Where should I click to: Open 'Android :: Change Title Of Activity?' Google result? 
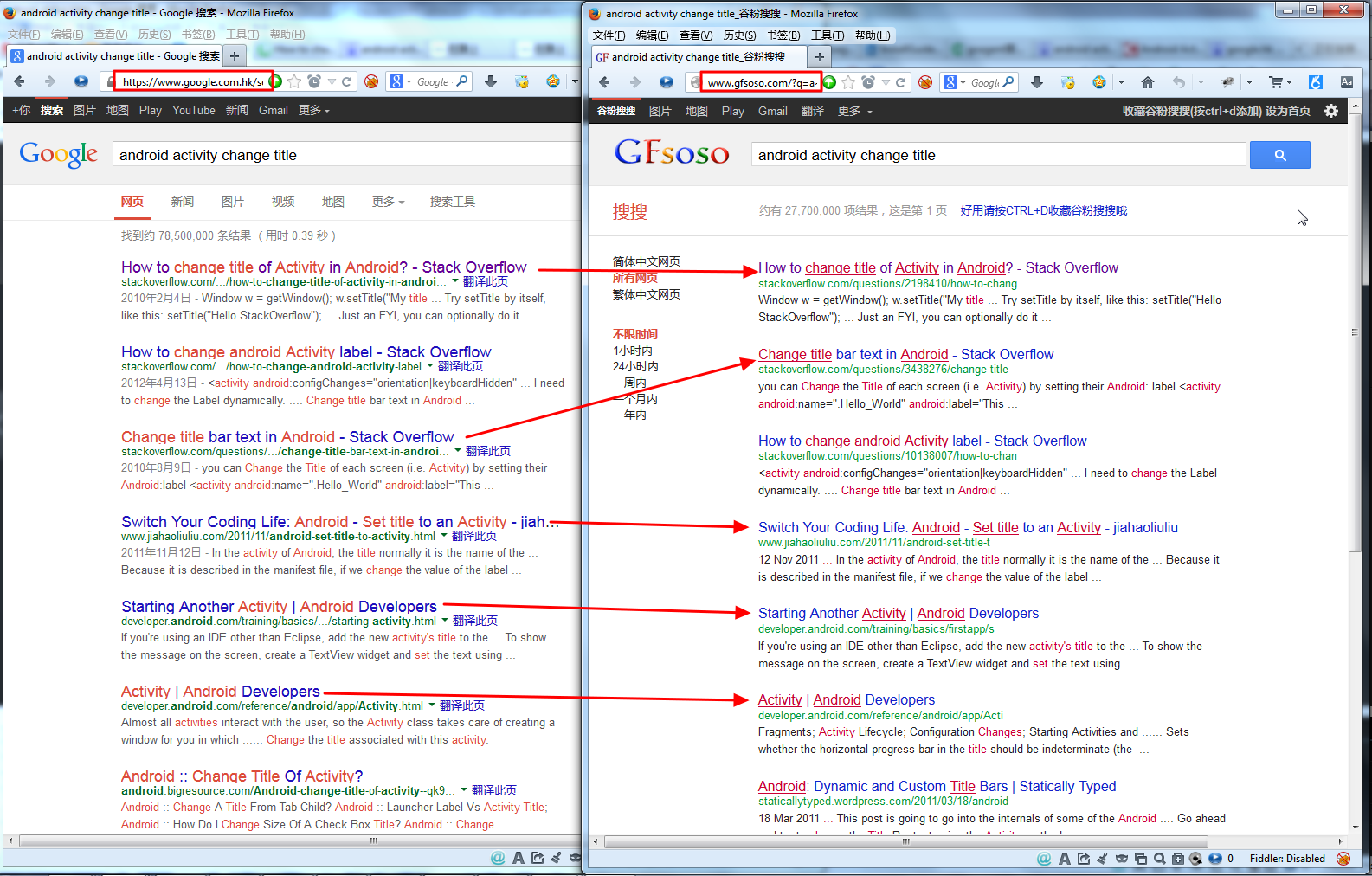[x=242, y=776]
